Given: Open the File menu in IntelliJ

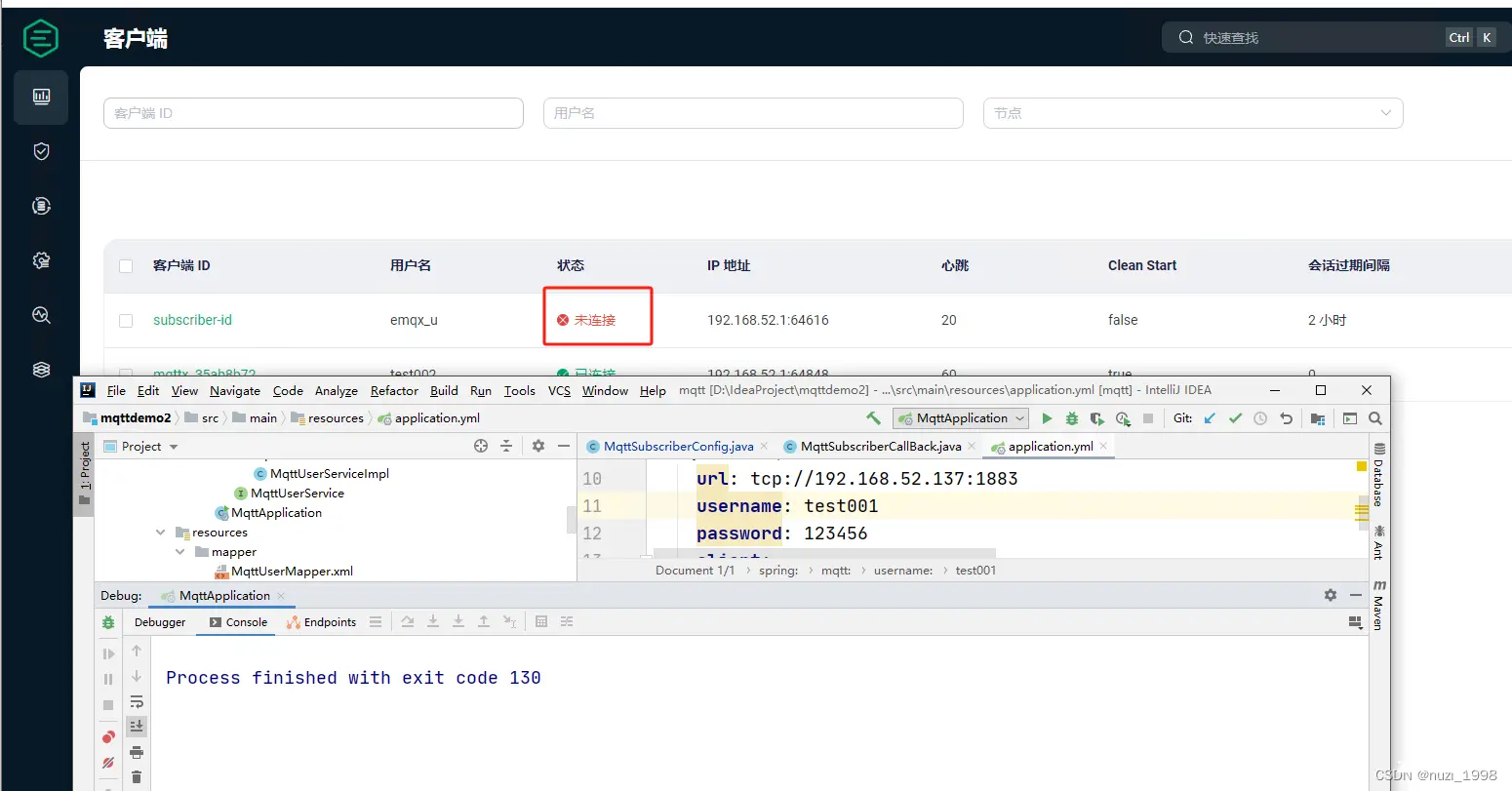Looking at the screenshot, I should tap(116, 390).
